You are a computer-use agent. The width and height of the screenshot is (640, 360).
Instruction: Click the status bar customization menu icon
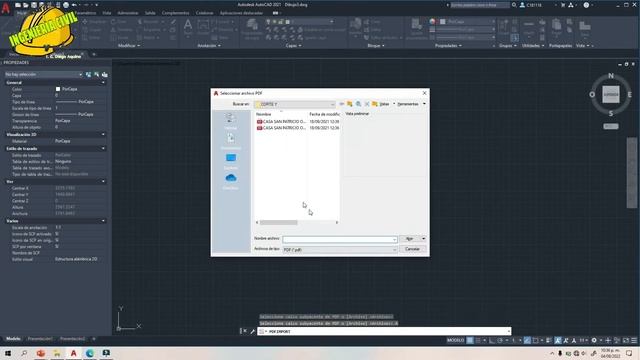pos(634,340)
